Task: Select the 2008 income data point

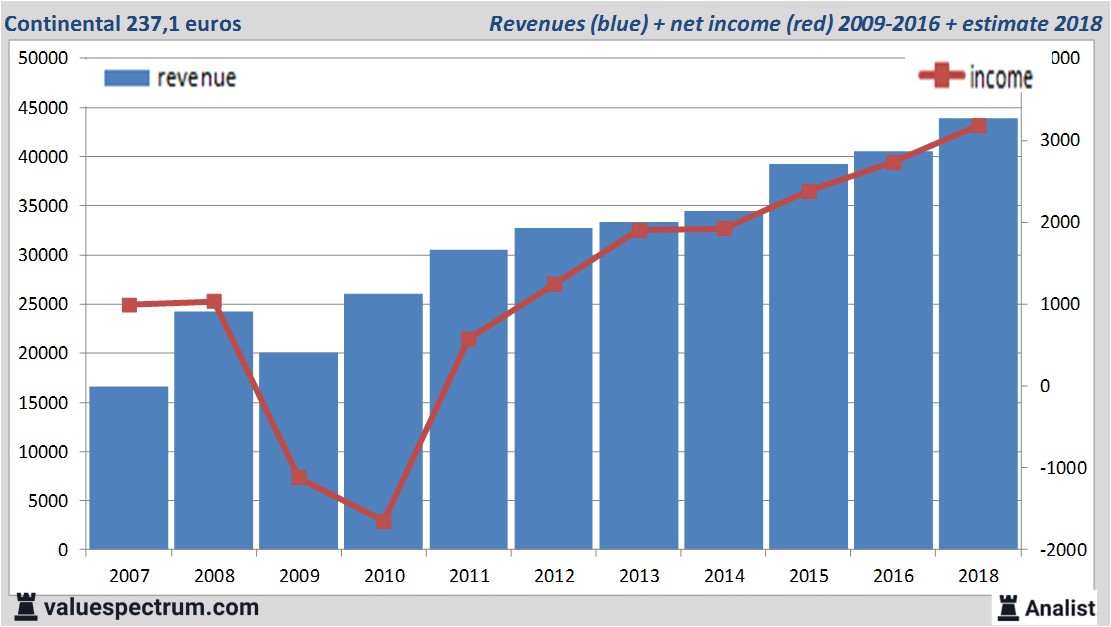Action: click(x=214, y=302)
